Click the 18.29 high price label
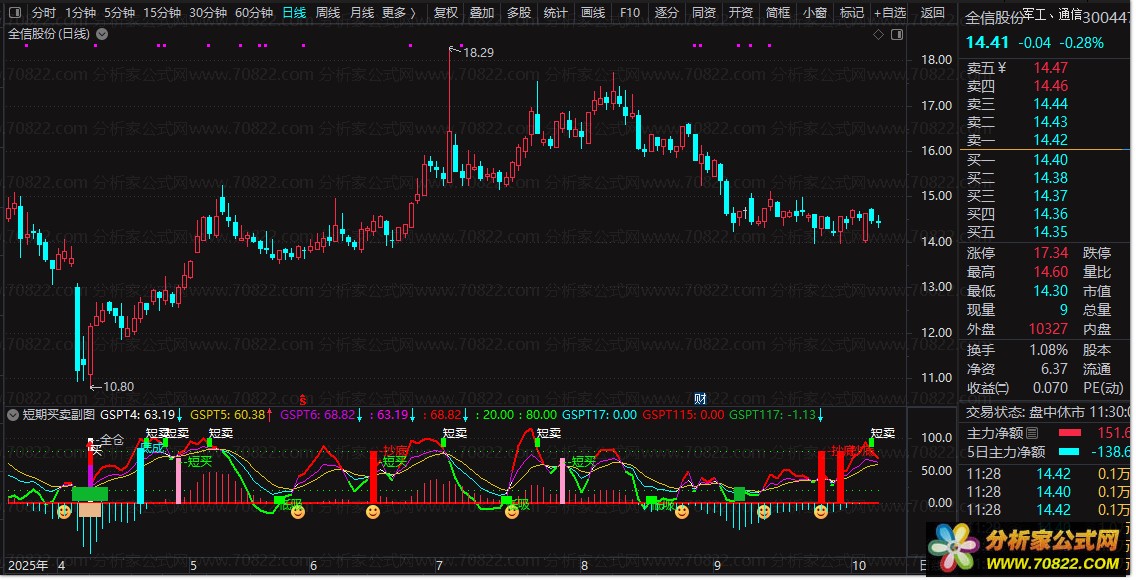Screen dimensions: 1136x580 point(478,52)
